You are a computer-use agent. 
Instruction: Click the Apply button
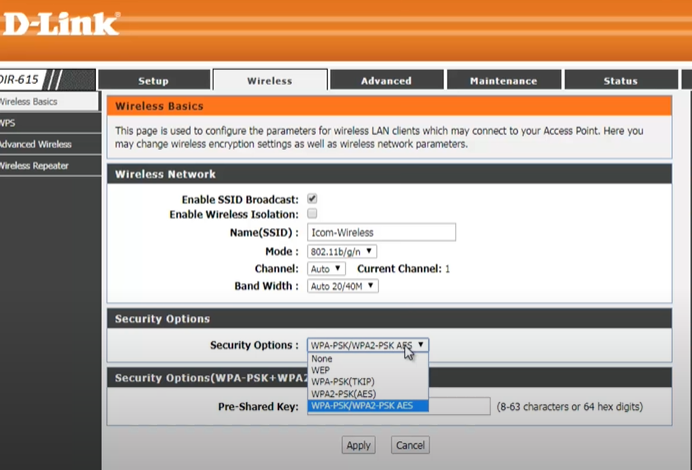(358, 445)
